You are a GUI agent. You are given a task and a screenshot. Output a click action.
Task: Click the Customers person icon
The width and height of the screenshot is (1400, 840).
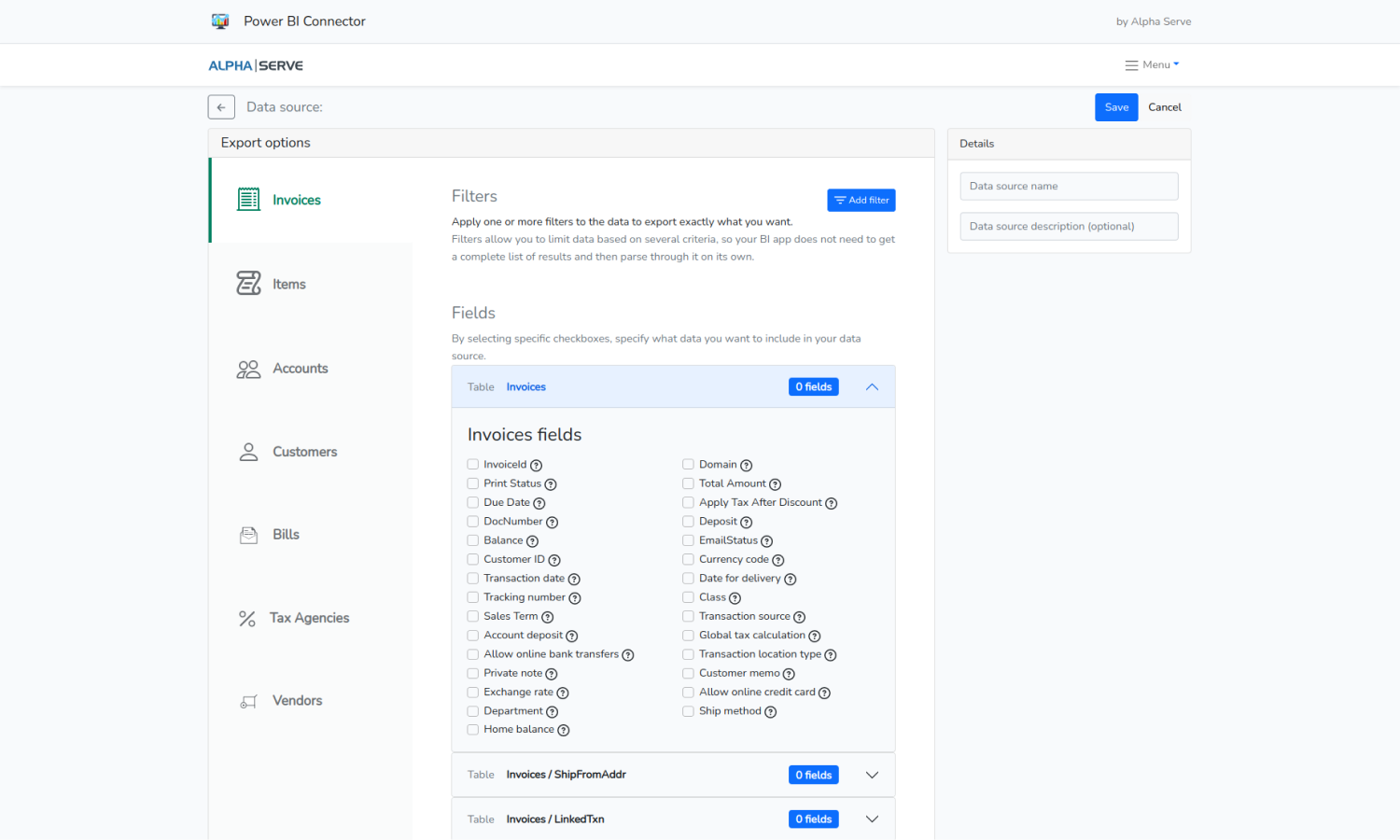(x=248, y=452)
